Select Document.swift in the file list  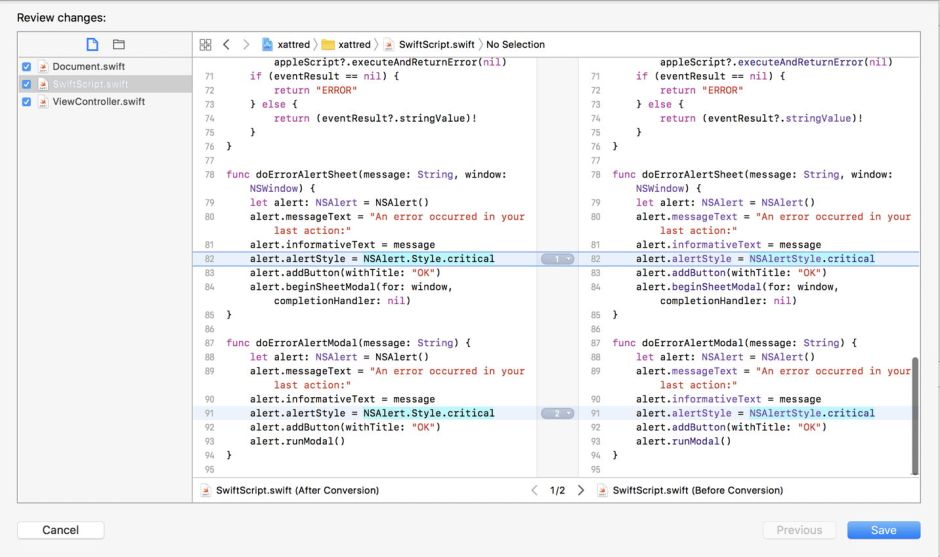89,67
